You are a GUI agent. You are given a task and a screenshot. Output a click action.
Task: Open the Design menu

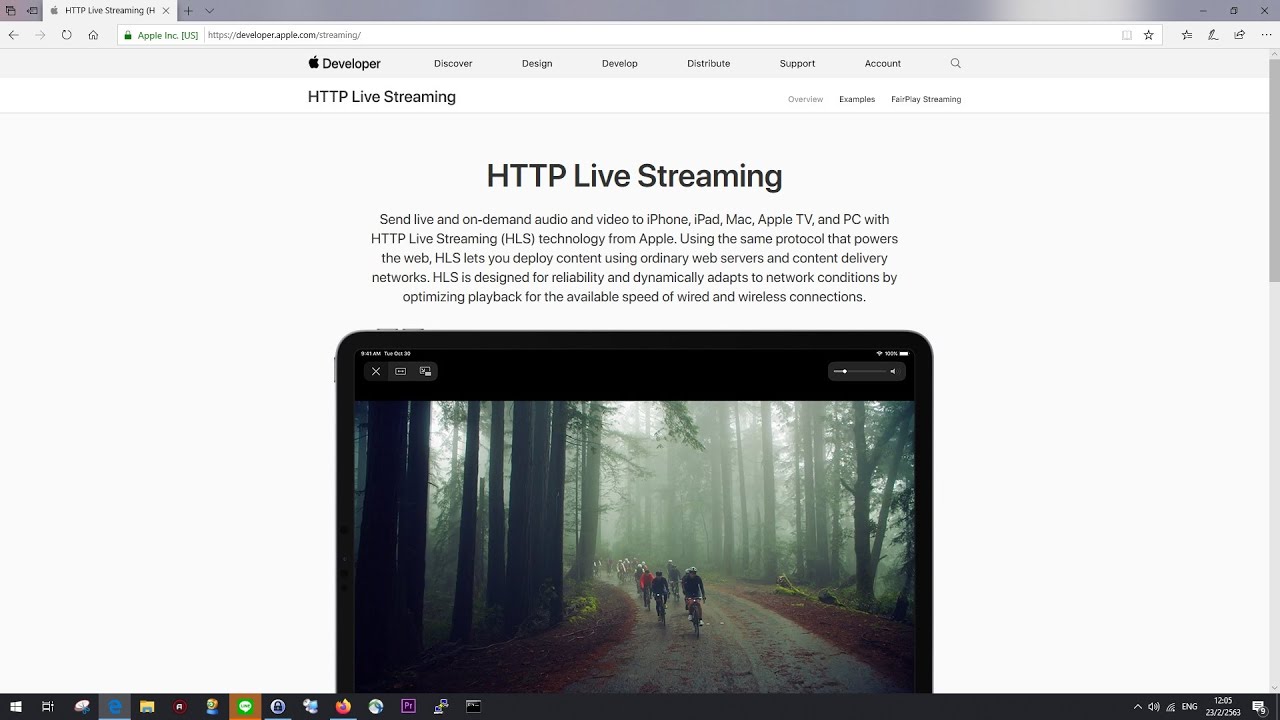point(537,63)
